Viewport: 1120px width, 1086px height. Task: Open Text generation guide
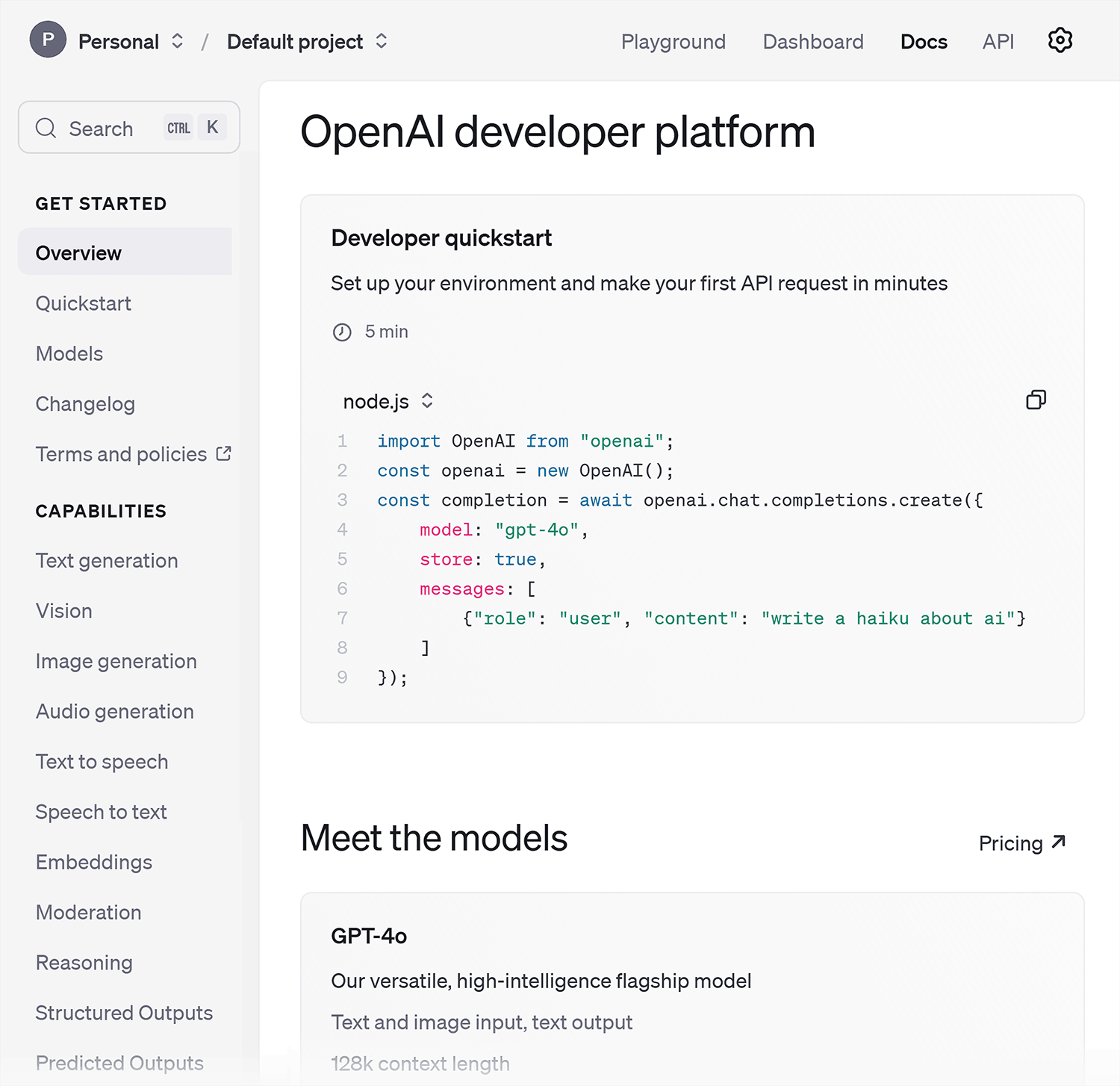point(107,561)
